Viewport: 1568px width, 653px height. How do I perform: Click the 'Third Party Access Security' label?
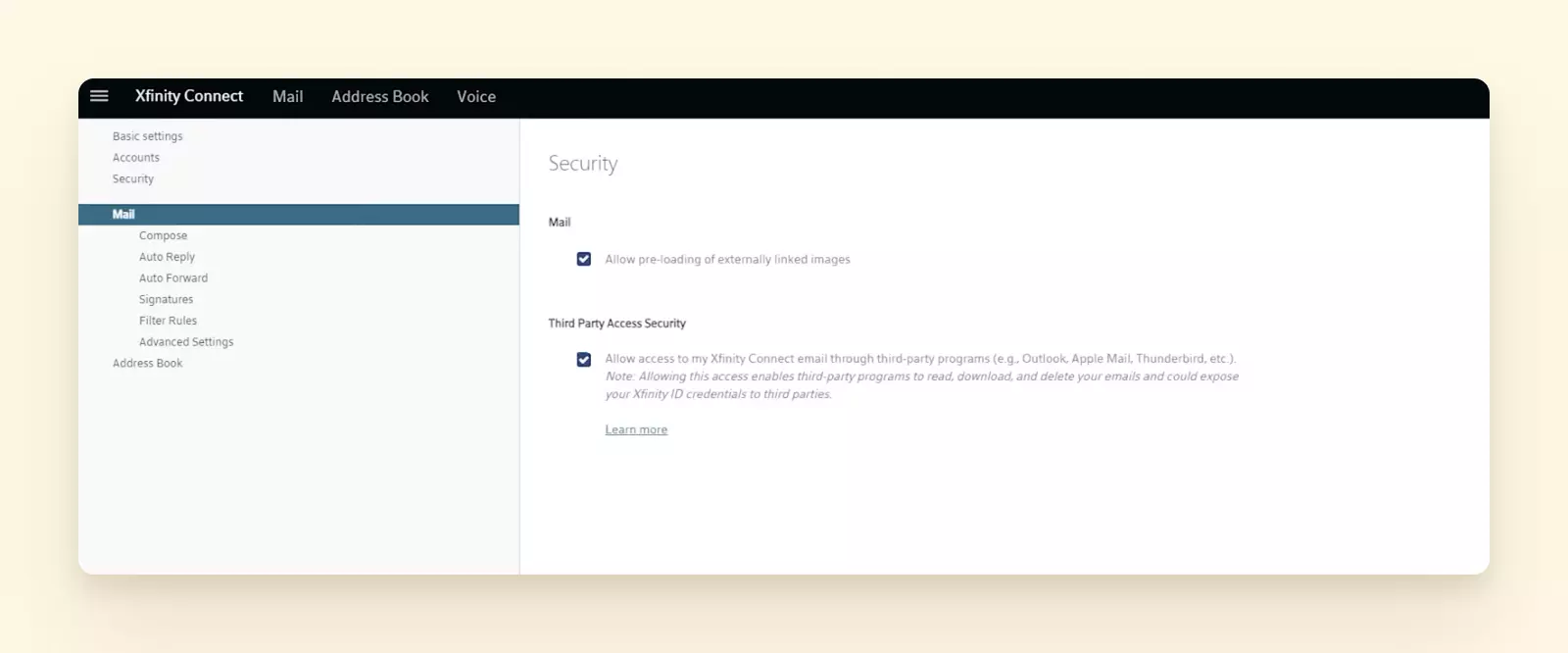(x=617, y=324)
